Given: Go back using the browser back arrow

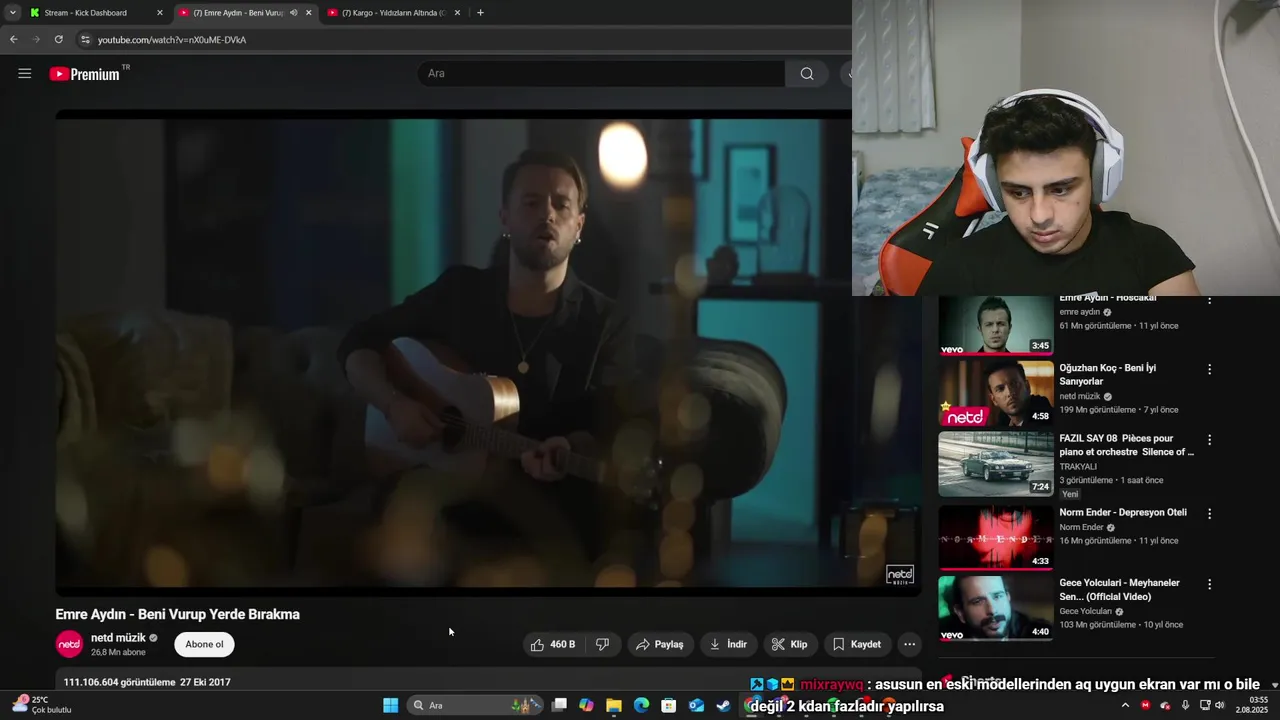Looking at the screenshot, I should 13,39.
